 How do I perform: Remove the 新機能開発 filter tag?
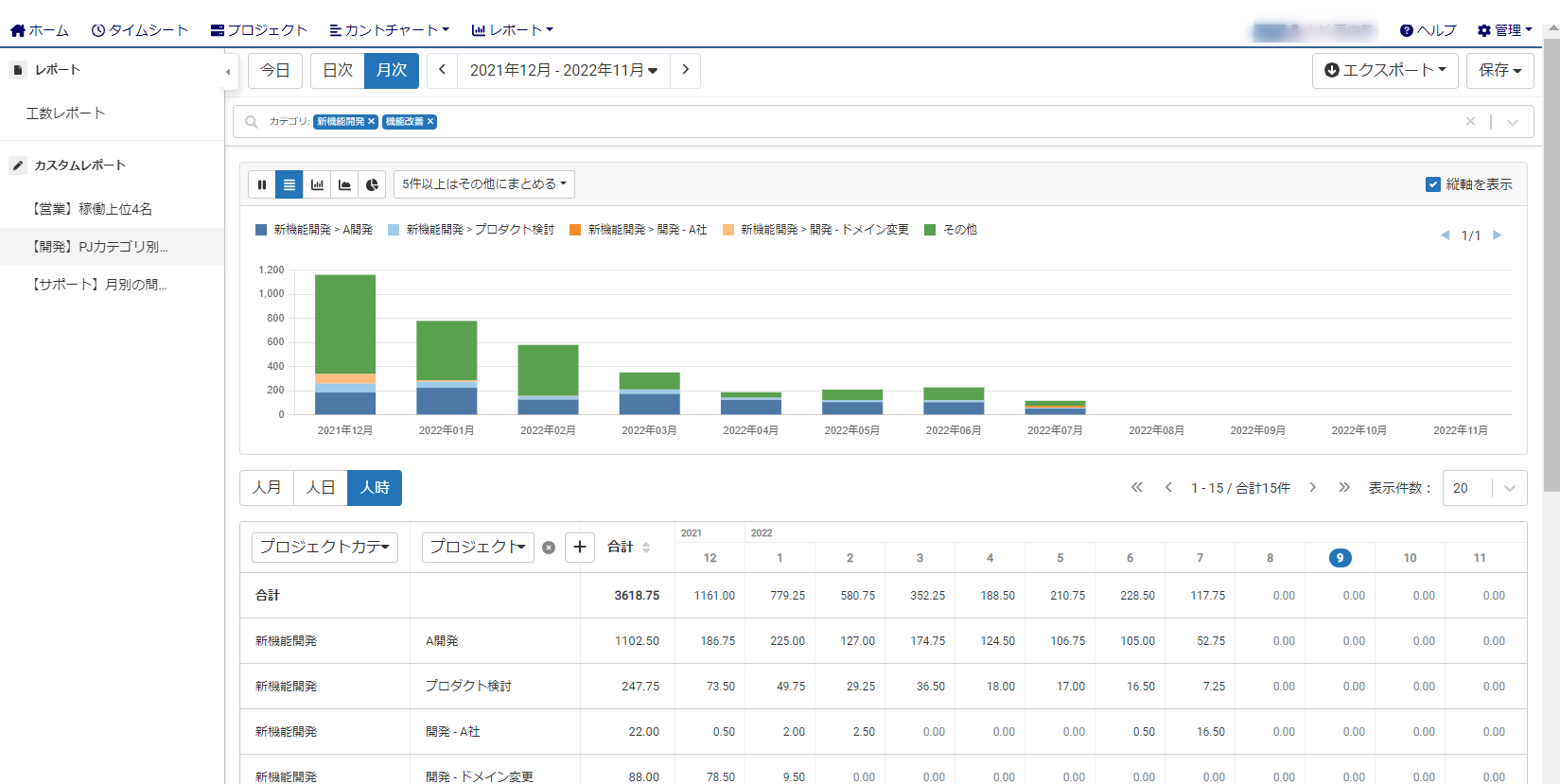pyautogui.click(x=372, y=121)
